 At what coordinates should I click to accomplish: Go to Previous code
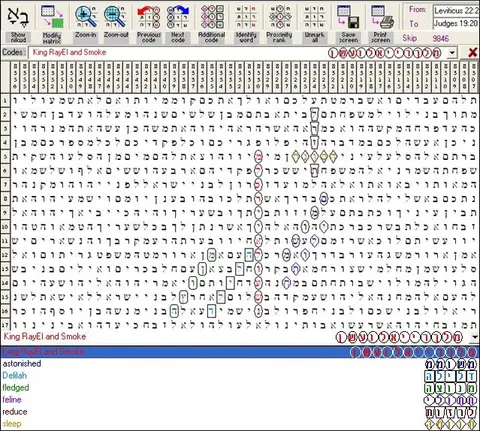pos(149,17)
